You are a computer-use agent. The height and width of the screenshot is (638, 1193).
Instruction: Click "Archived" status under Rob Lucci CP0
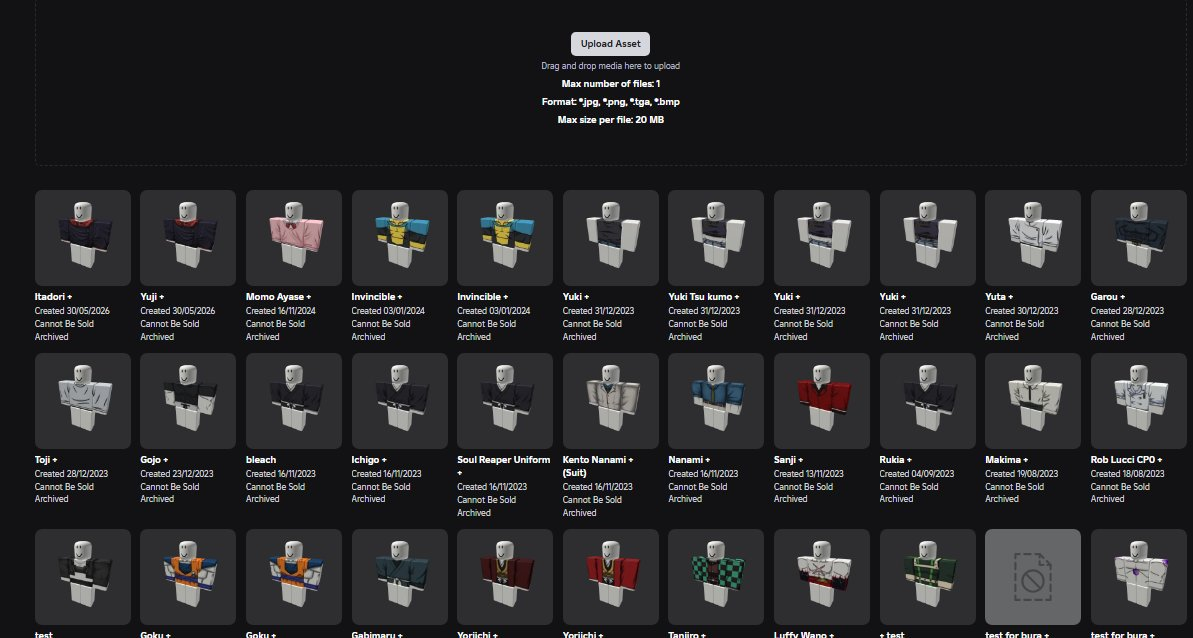[1107, 500]
